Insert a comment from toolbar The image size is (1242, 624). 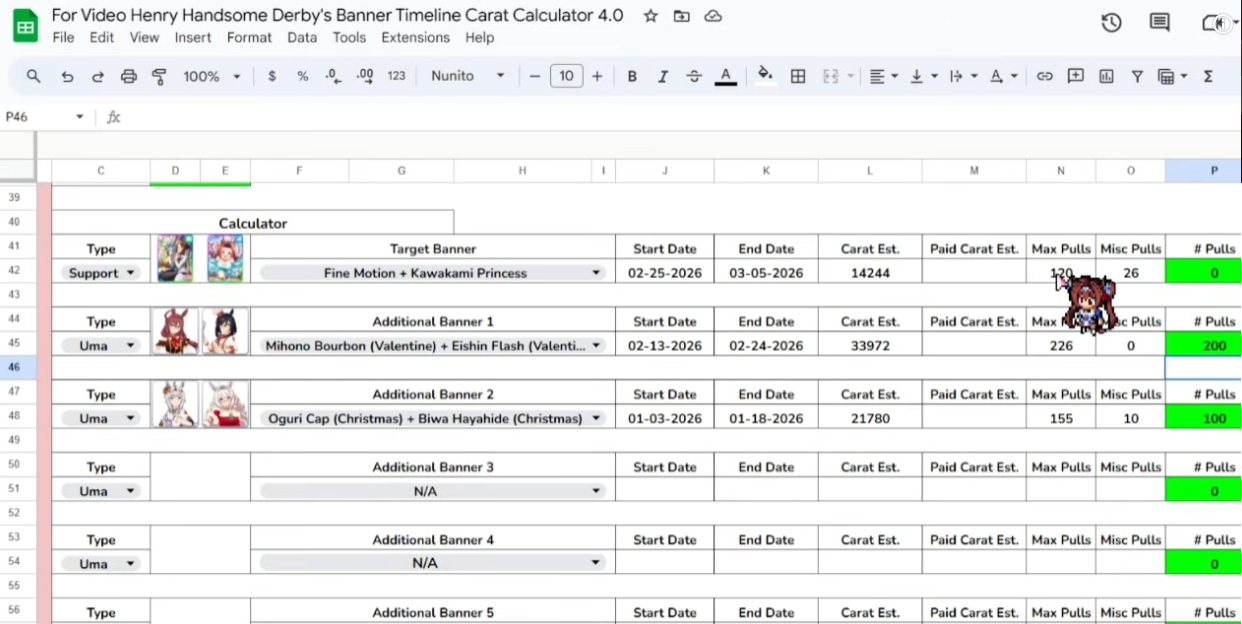click(x=1075, y=76)
